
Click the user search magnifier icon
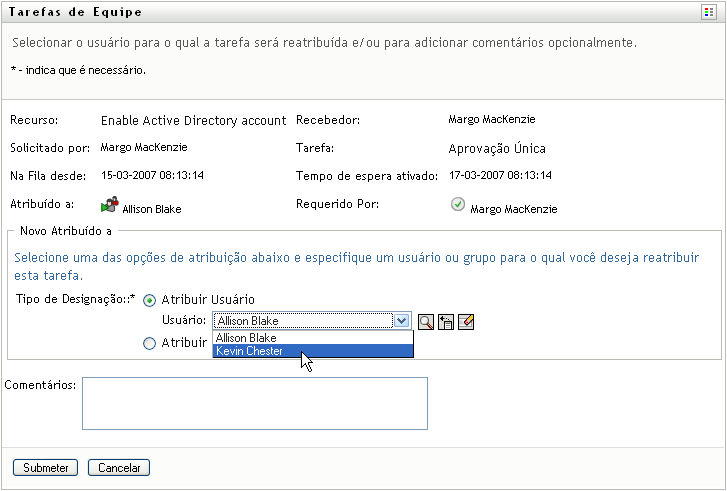(x=427, y=321)
